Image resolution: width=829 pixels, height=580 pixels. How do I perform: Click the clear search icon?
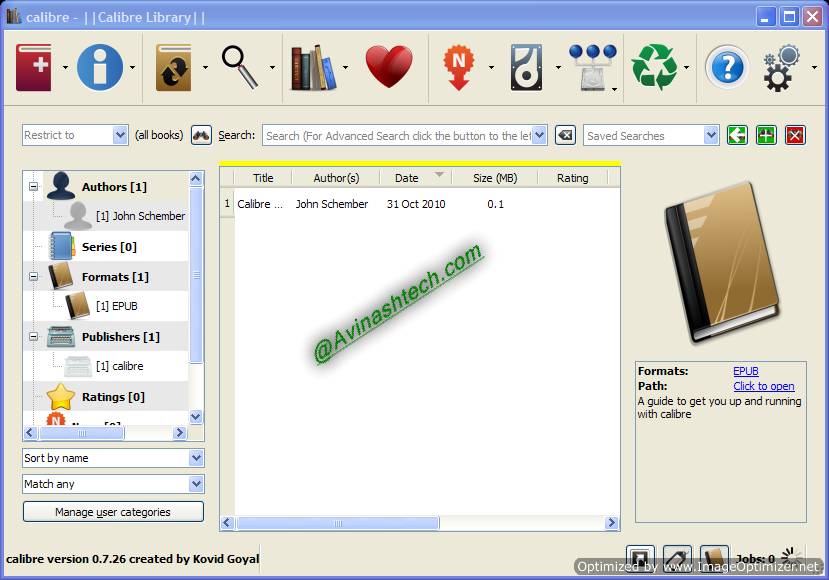565,135
